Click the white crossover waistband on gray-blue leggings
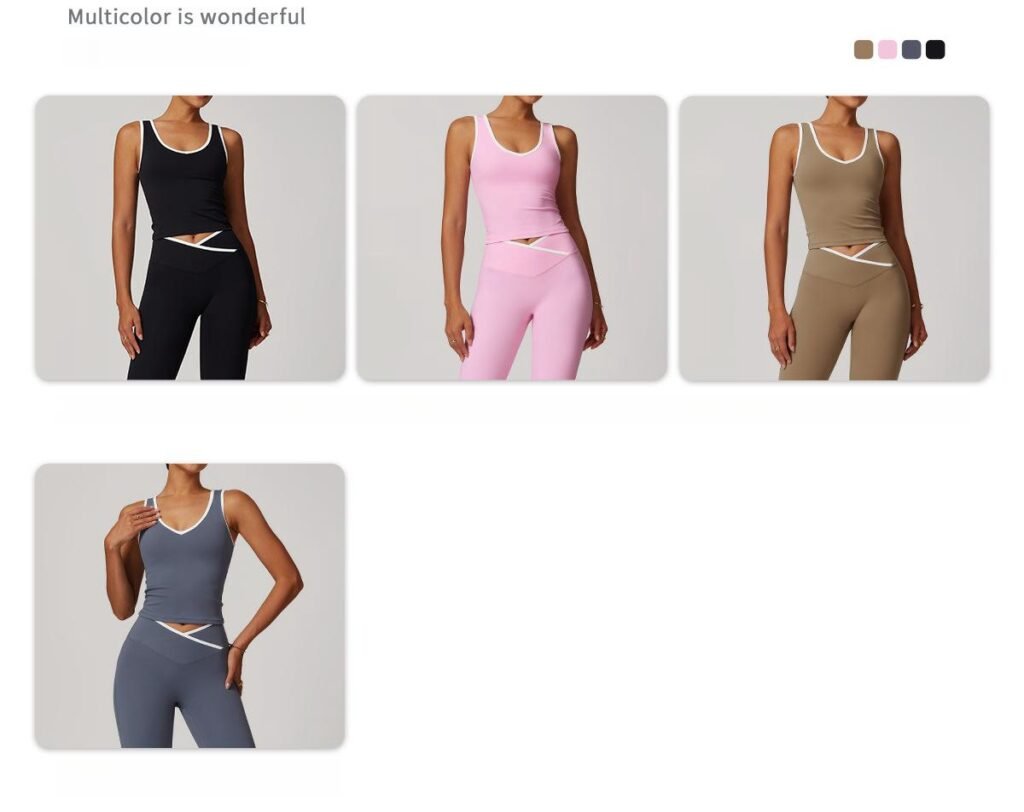The height and width of the screenshot is (812, 1024). click(189, 634)
